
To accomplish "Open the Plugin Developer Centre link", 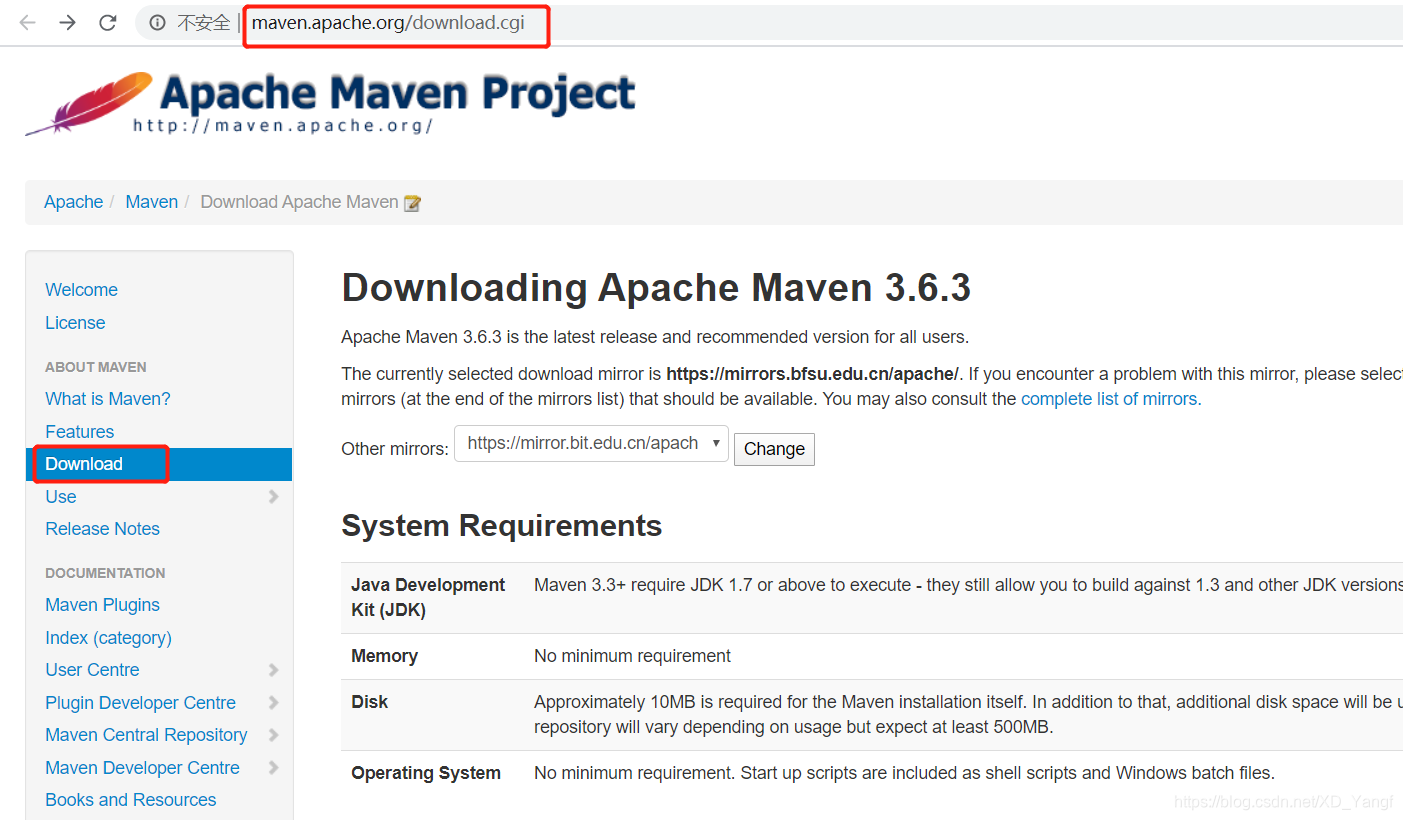I will [141, 703].
